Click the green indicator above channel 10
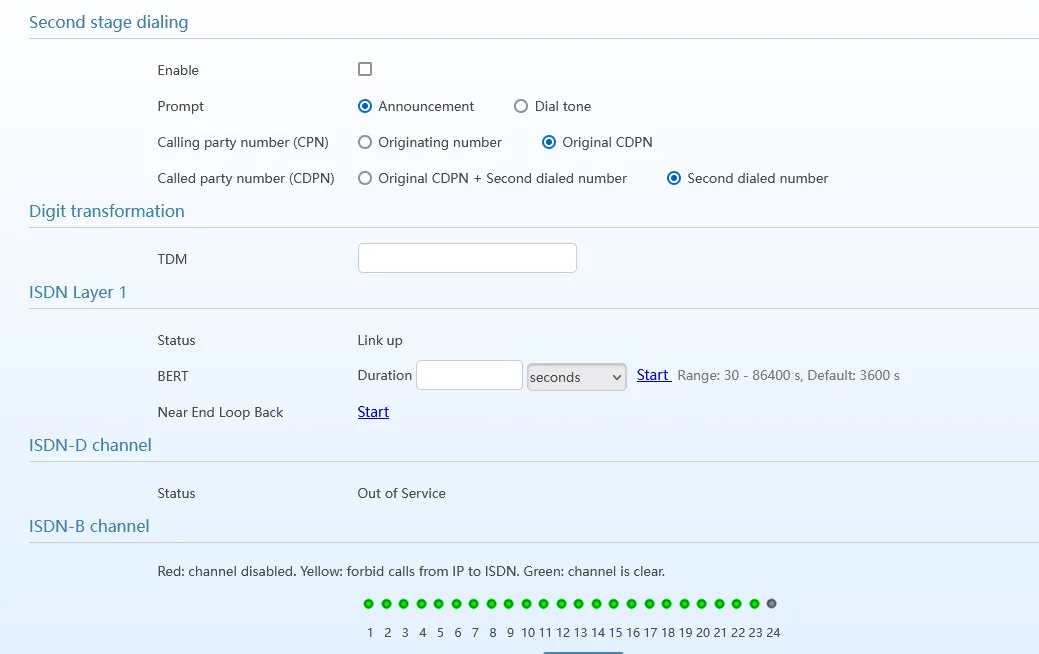Screen dimensions: 1039x654 tap(526, 604)
